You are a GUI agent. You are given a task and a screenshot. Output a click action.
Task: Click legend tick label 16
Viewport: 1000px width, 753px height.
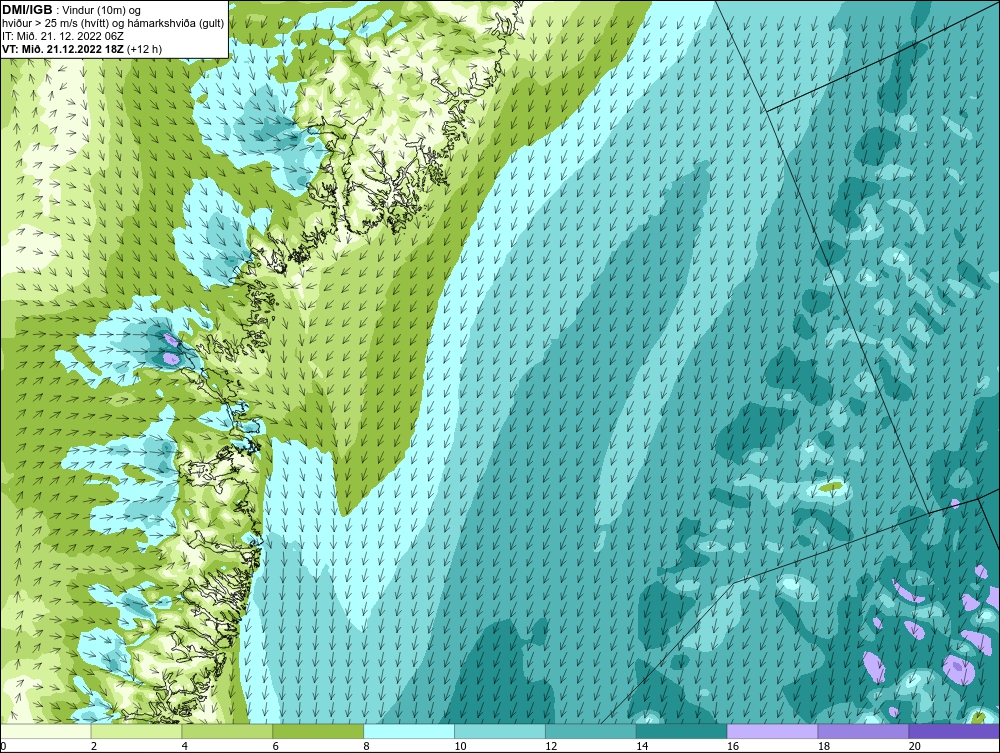pyautogui.click(x=733, y=746)
